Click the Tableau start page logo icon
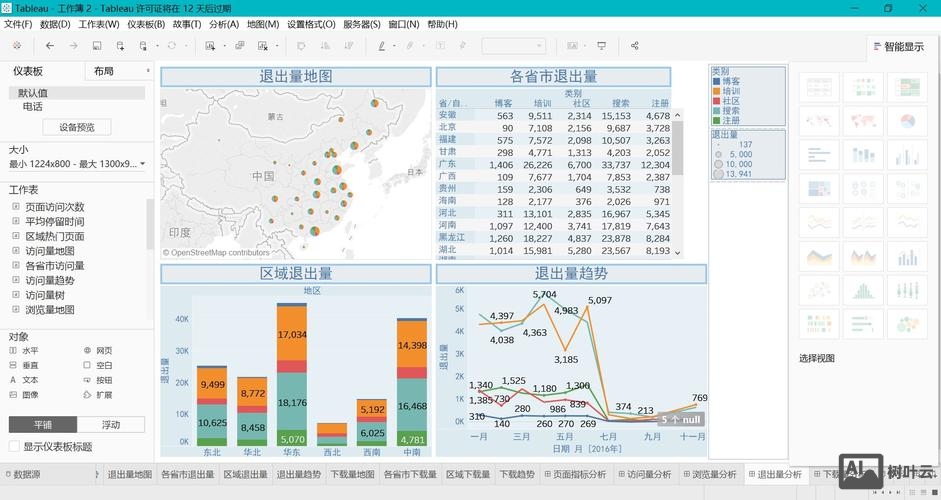The width and height of the screenshot is (941, 500). click(17, 46)
